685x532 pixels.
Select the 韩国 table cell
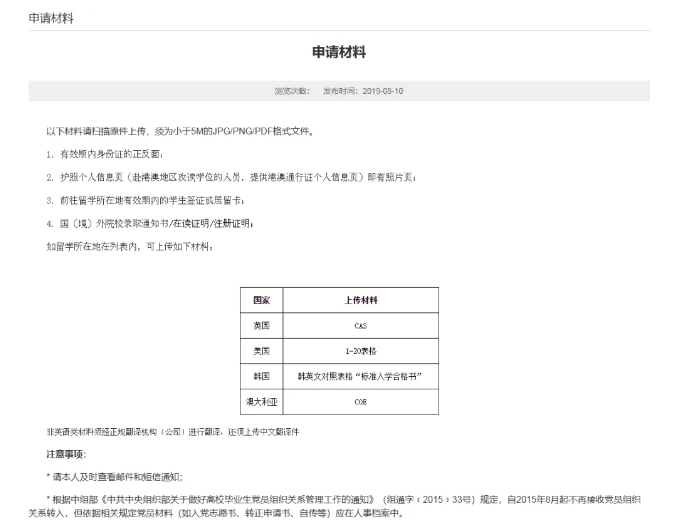coord(262,375)
